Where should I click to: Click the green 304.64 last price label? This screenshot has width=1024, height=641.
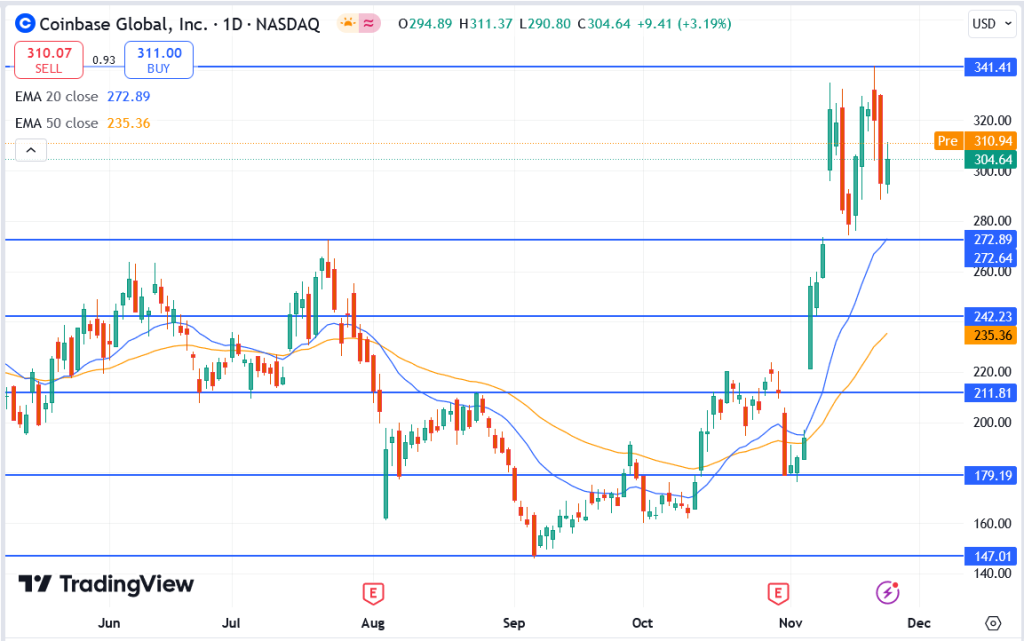(x=989, y=159)
